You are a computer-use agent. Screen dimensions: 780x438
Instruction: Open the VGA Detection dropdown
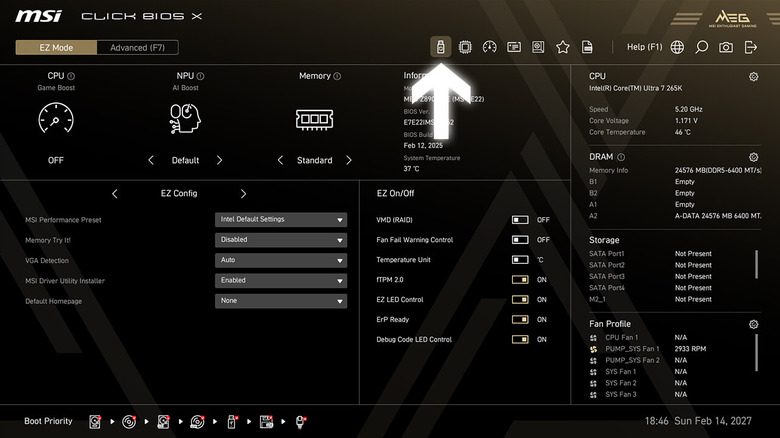[x=281, y=260]
